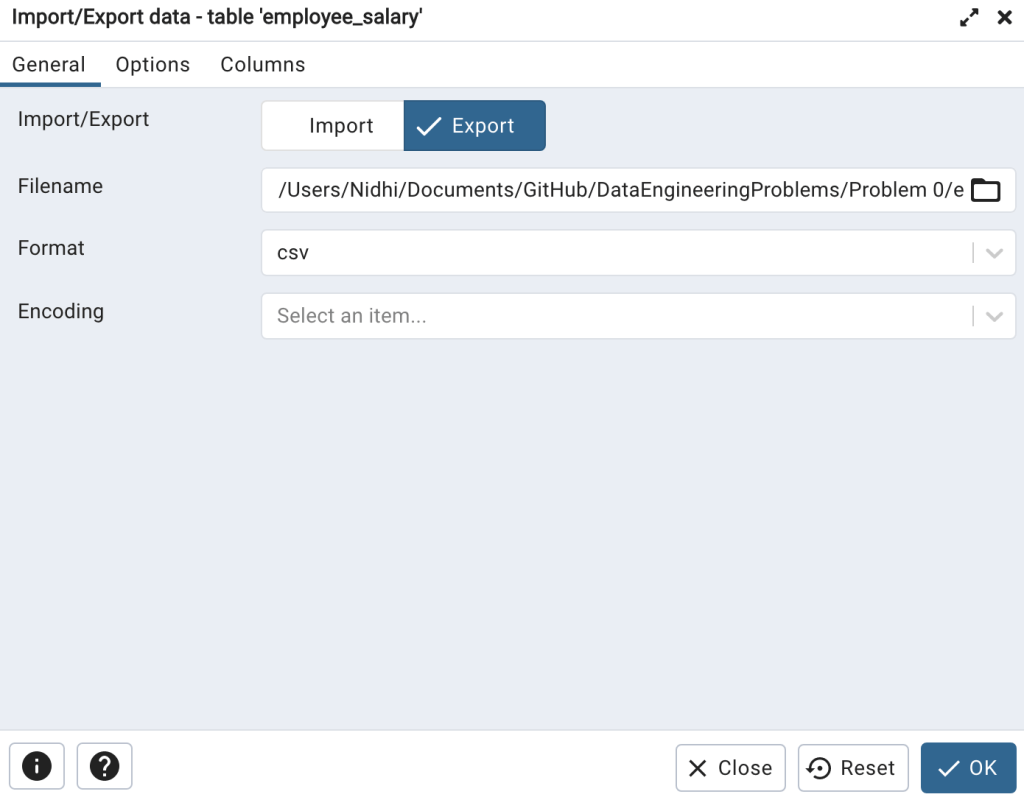The image size is (1024, 797).
Task: Click the Reset button
Action: 853,768
